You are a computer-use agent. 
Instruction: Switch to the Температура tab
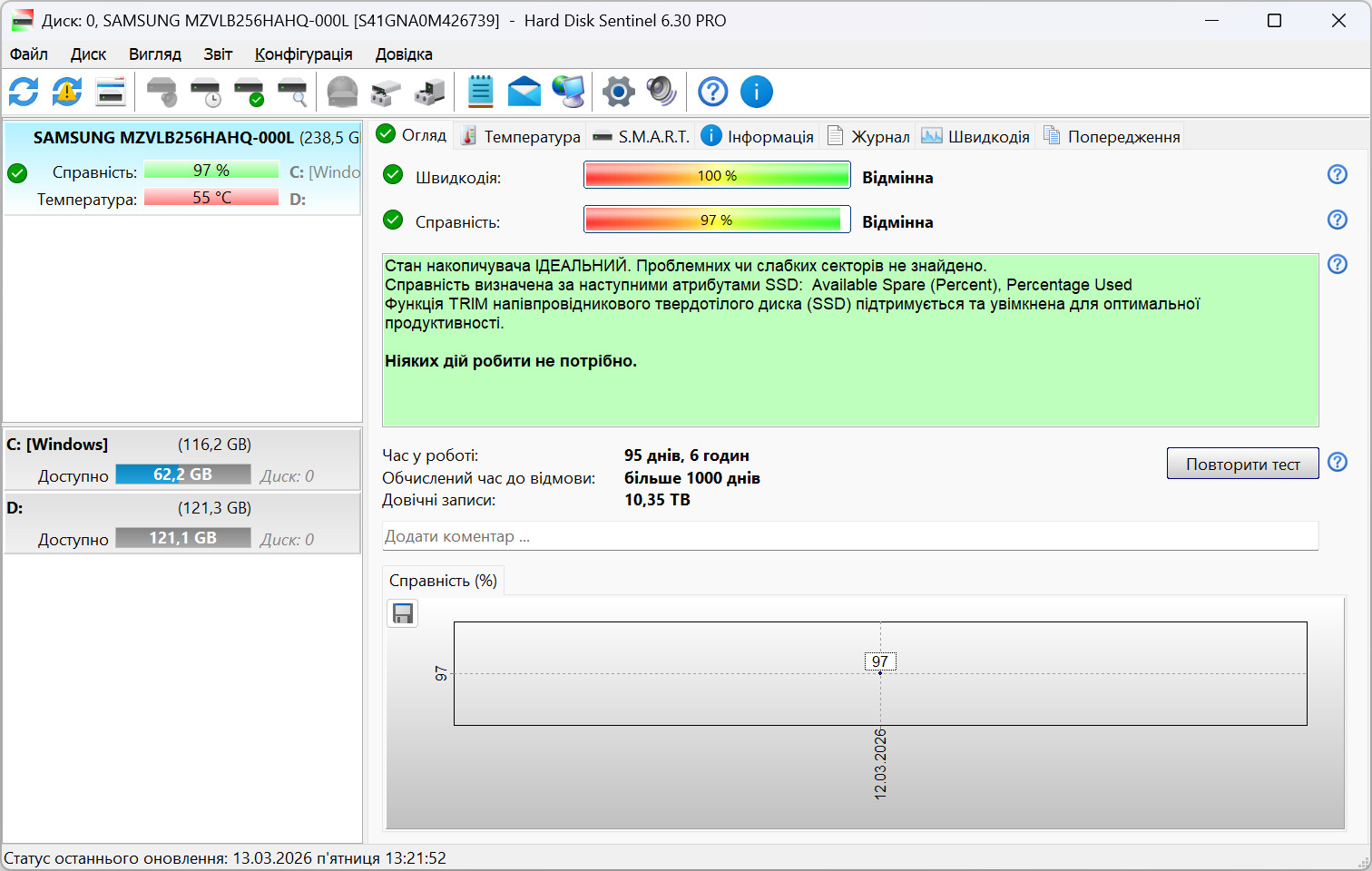pyautogui.click(x=521, y=136)
